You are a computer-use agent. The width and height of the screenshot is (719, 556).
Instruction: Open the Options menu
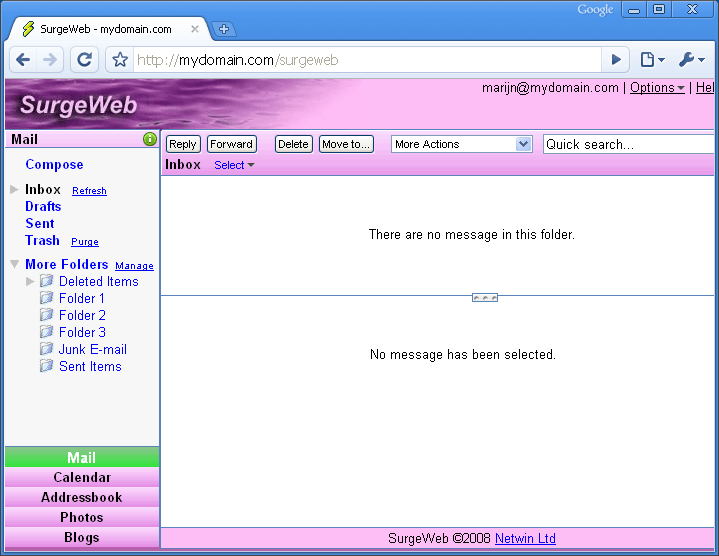[656, 88]
